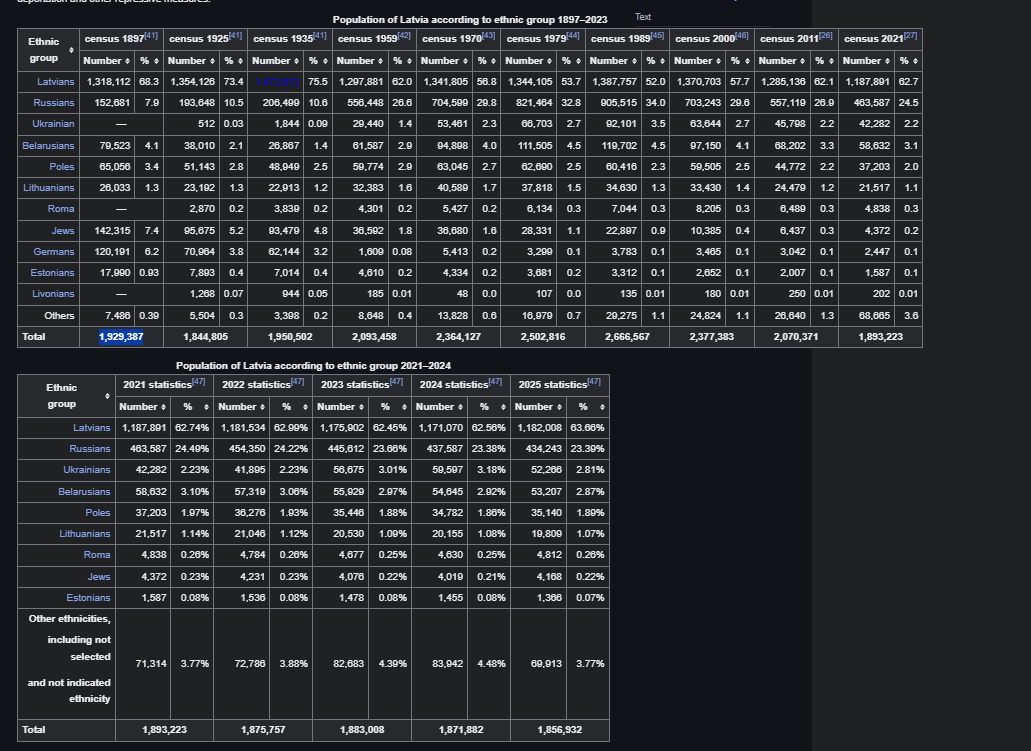Open Roma link in 2021–2024 statistics table
This screenshot has height=751, width=1031.
(97, 554)
